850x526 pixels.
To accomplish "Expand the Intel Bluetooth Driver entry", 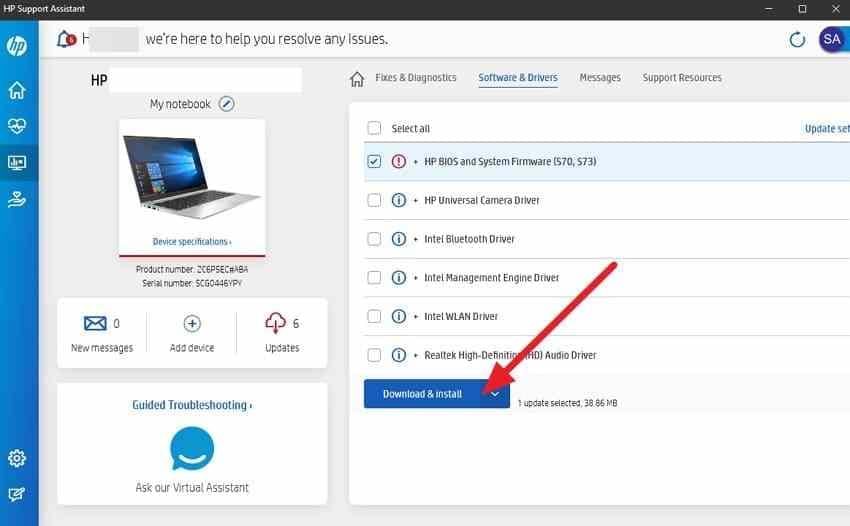I will point(416,239).
